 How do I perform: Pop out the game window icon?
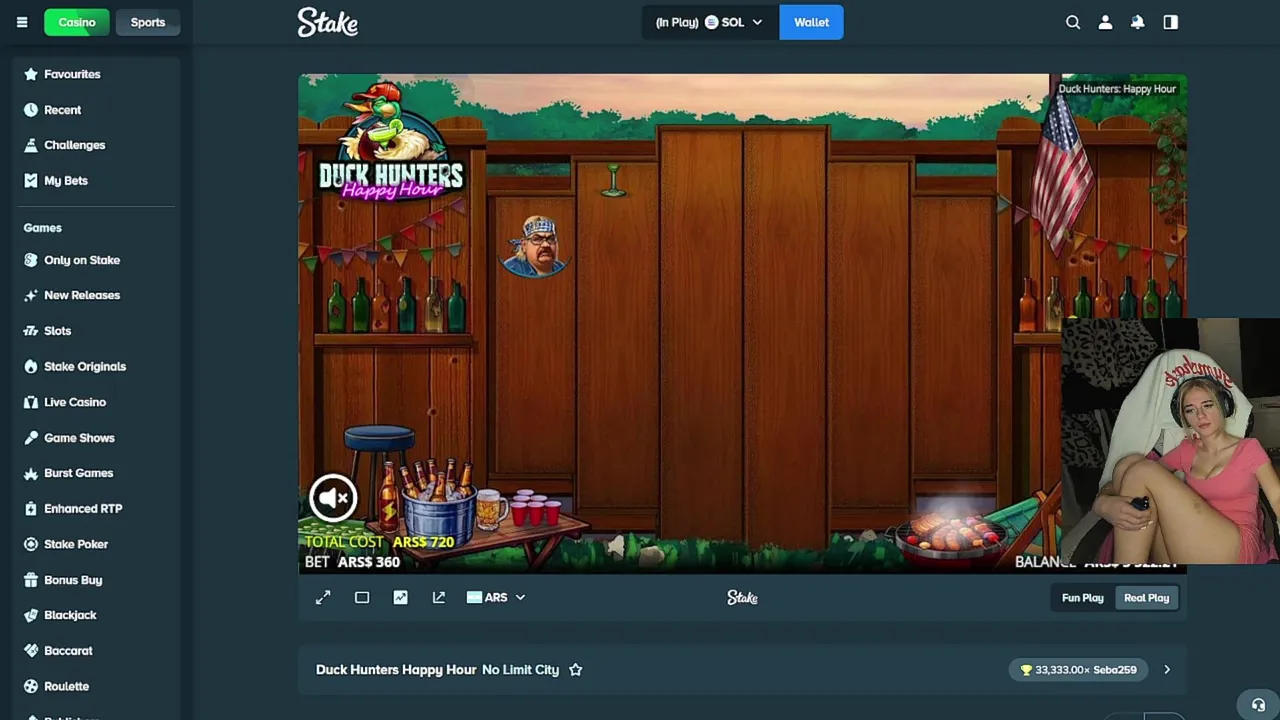[x=438, y=597]
